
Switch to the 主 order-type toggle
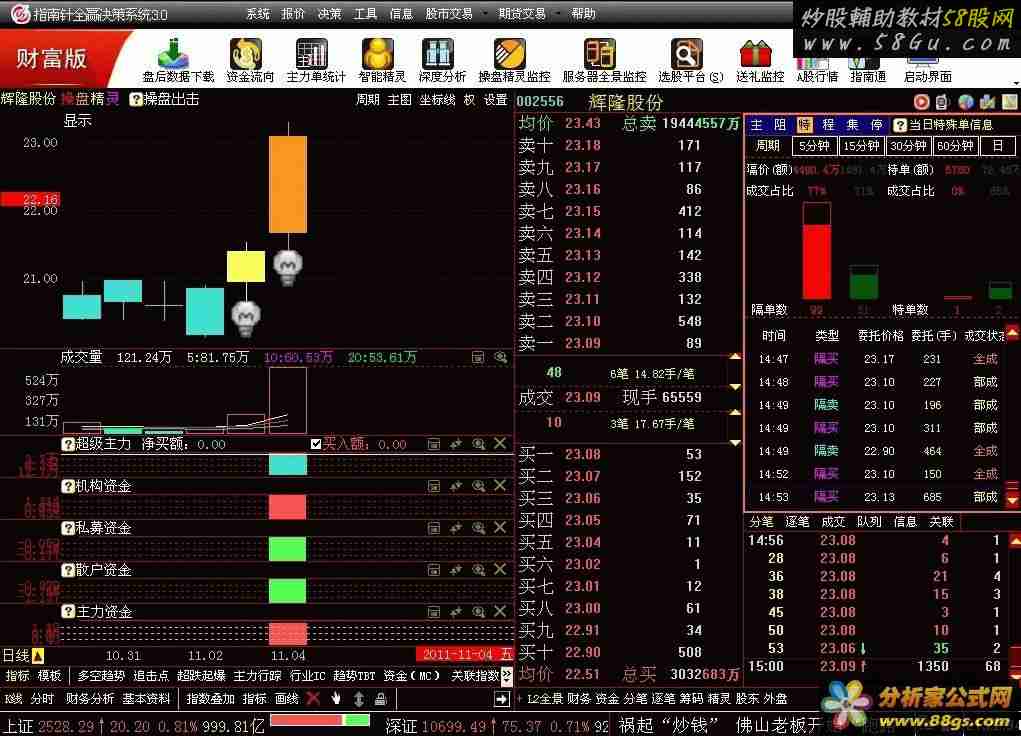click(756, 124)
